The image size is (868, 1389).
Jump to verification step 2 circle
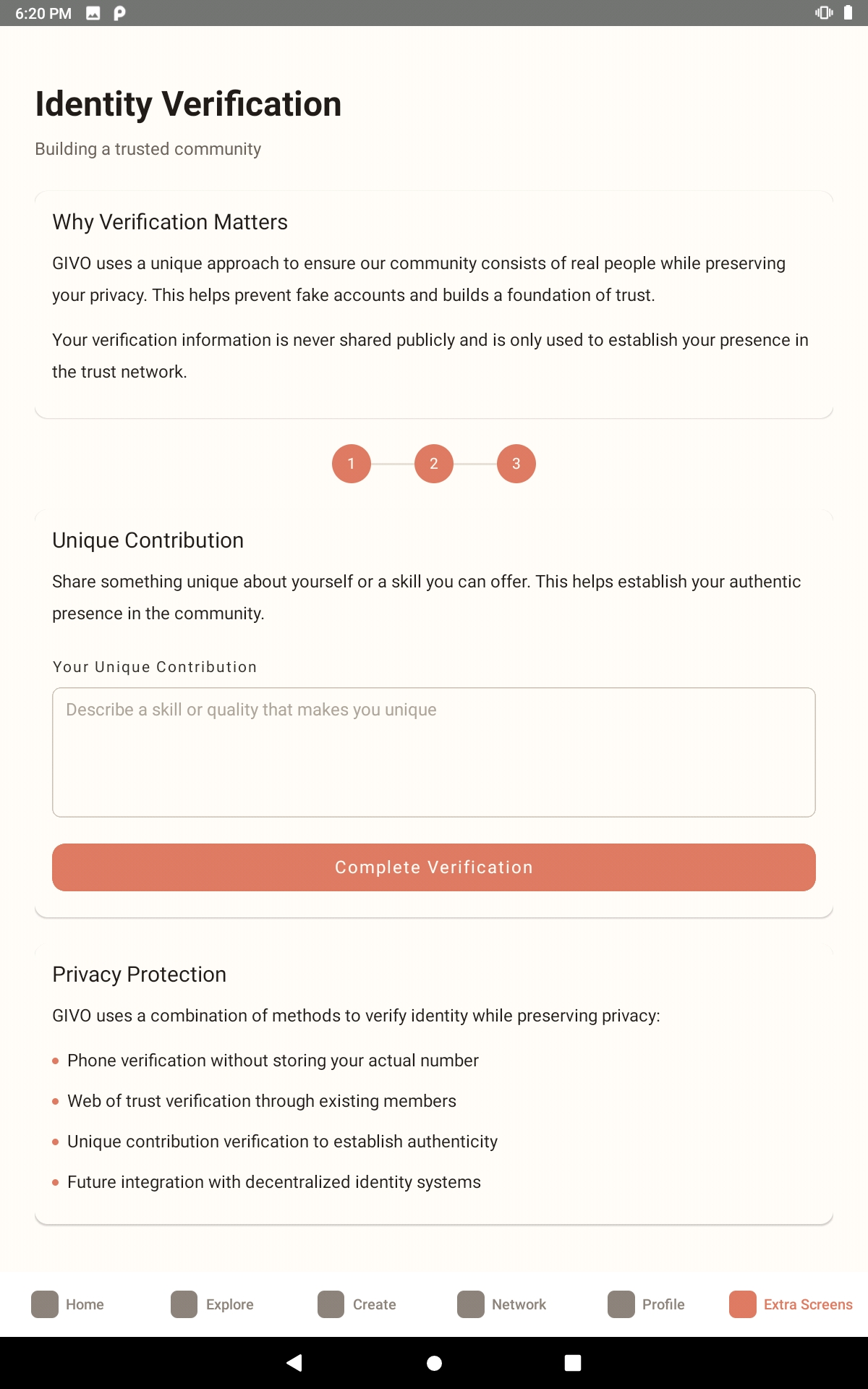click(x=434, y=464)
